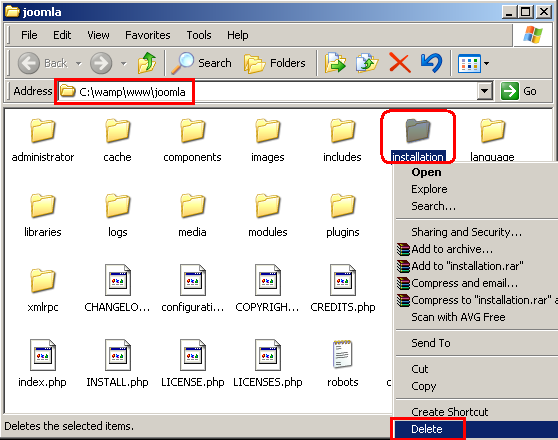558x440 pixels.
Task: Click the green Go button
Action: coord(519,91)
